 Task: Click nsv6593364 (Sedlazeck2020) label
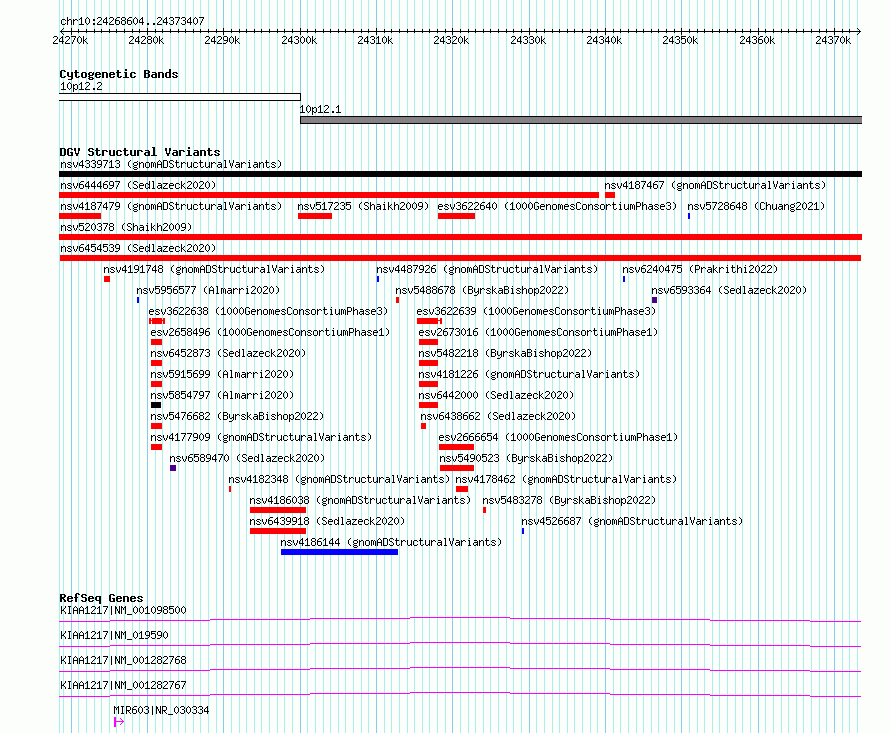click(729, 290)
